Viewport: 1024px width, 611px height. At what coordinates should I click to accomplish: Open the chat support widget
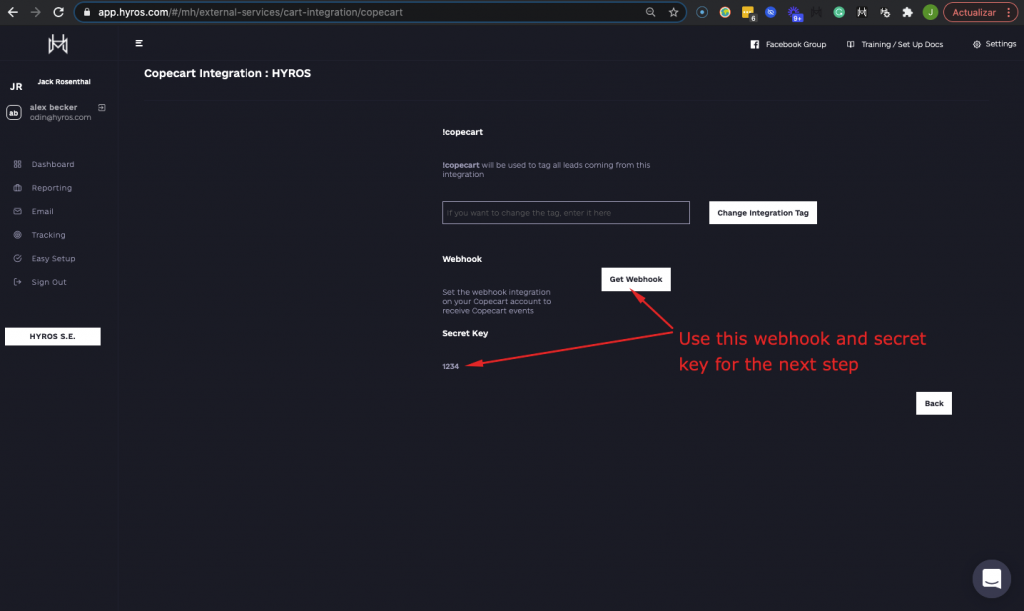[991, 578]
